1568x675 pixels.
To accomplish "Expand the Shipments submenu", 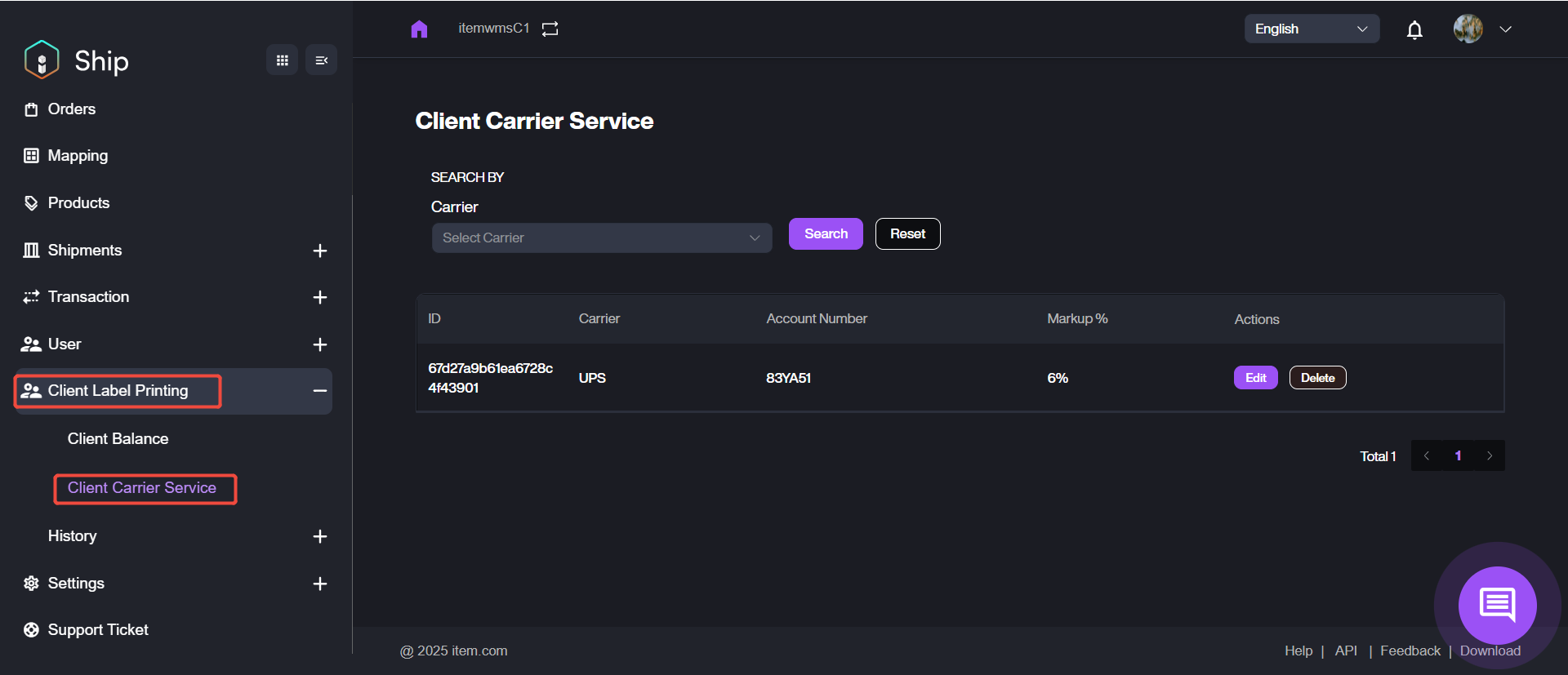I will [x=319, y=251].
